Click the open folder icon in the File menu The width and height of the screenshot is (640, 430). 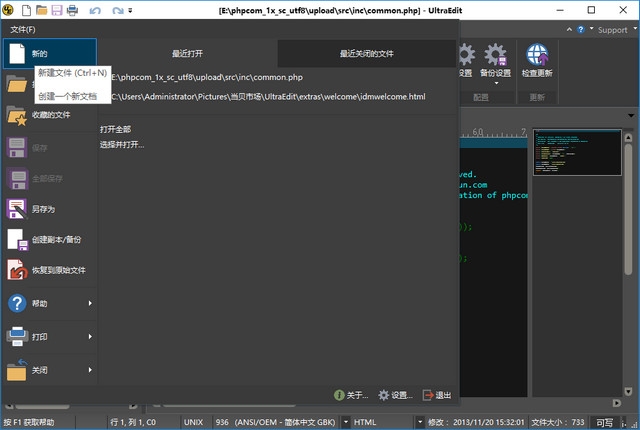point(16,84)
